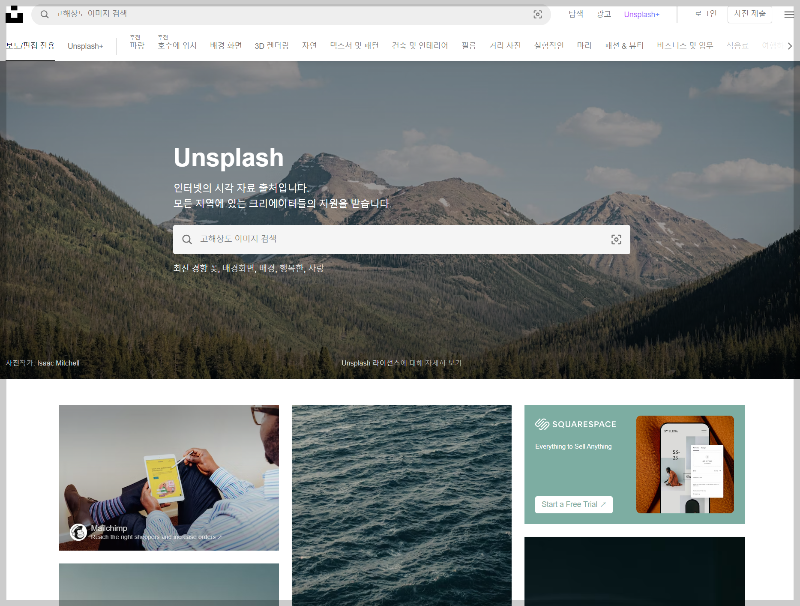800x606 pixels.
Task: Click the Squarespace logo in the ad
Action: coord(576,424)
